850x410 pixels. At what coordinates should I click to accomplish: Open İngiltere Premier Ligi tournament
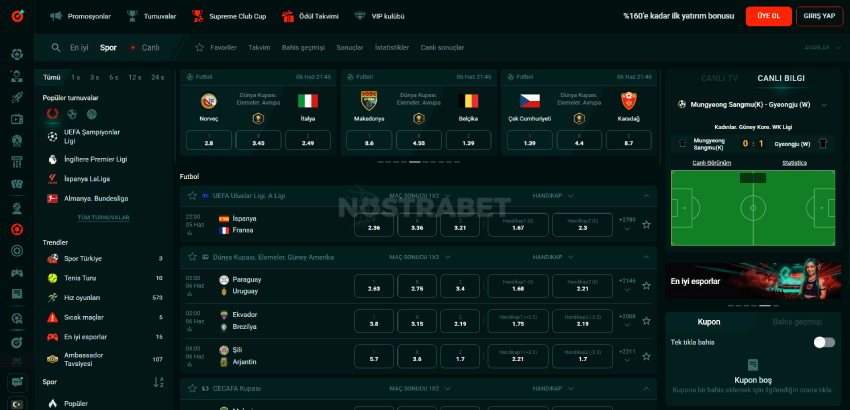coord(95,159)
